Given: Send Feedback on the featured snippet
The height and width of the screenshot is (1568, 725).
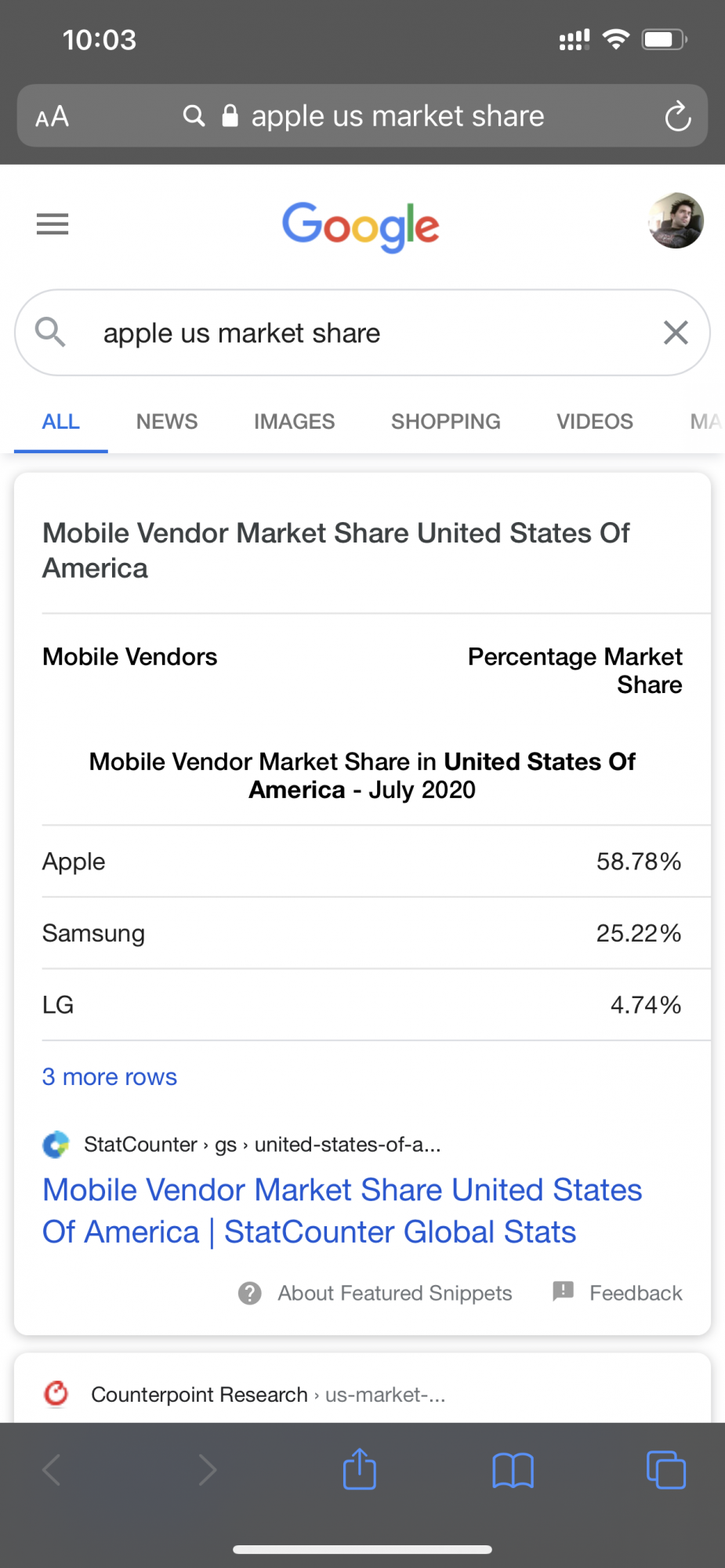Looking at the screenshot, I should coord(618,1293).
